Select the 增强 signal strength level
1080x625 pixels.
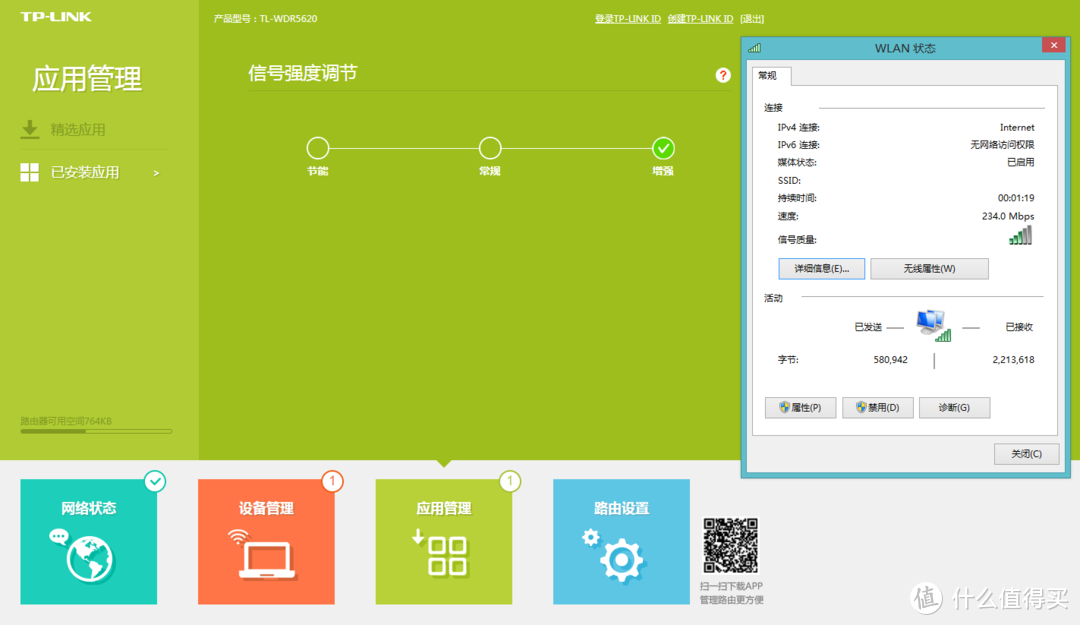(x=663, y=148)
